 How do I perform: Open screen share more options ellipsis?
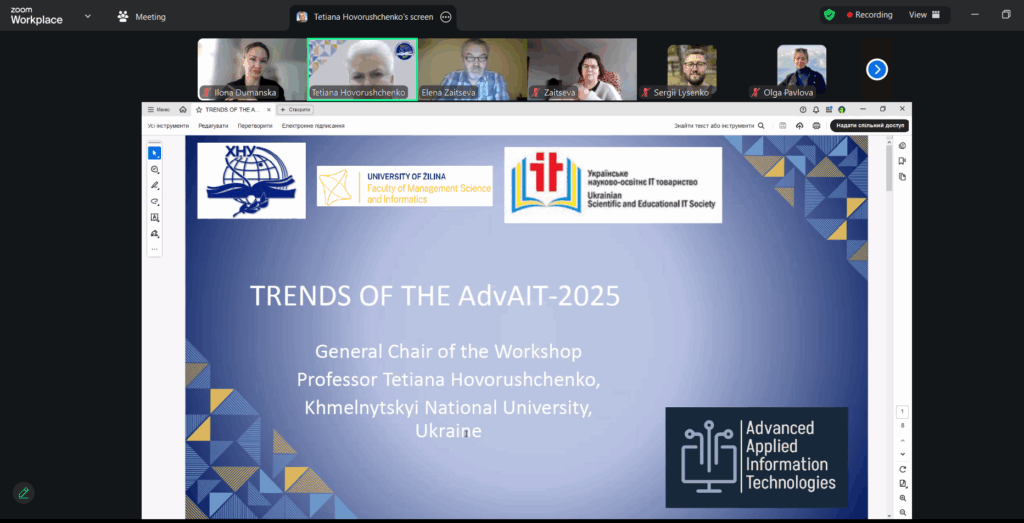(x=446, y=17)
